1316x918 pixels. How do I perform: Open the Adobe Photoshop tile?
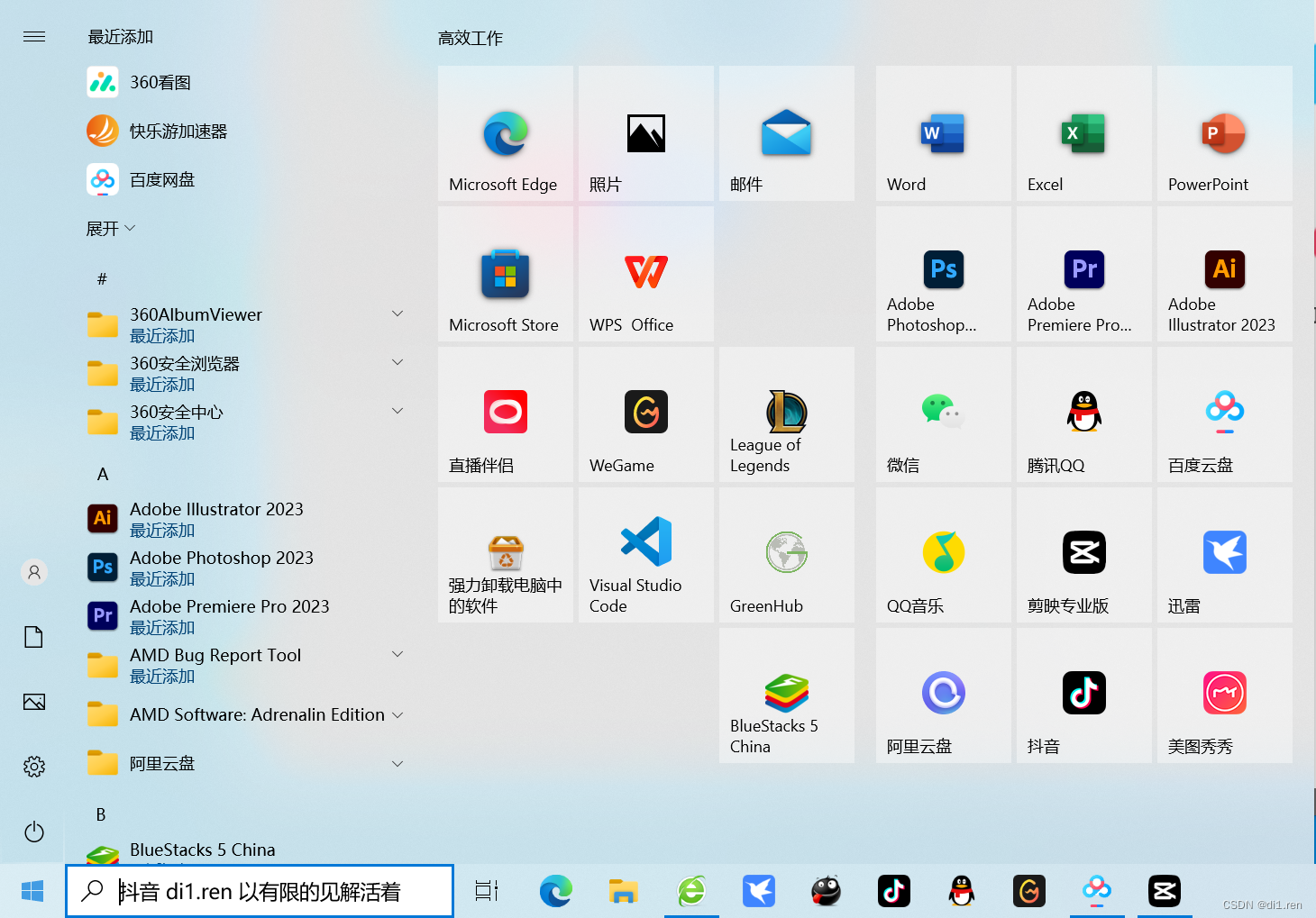point(944,274)
